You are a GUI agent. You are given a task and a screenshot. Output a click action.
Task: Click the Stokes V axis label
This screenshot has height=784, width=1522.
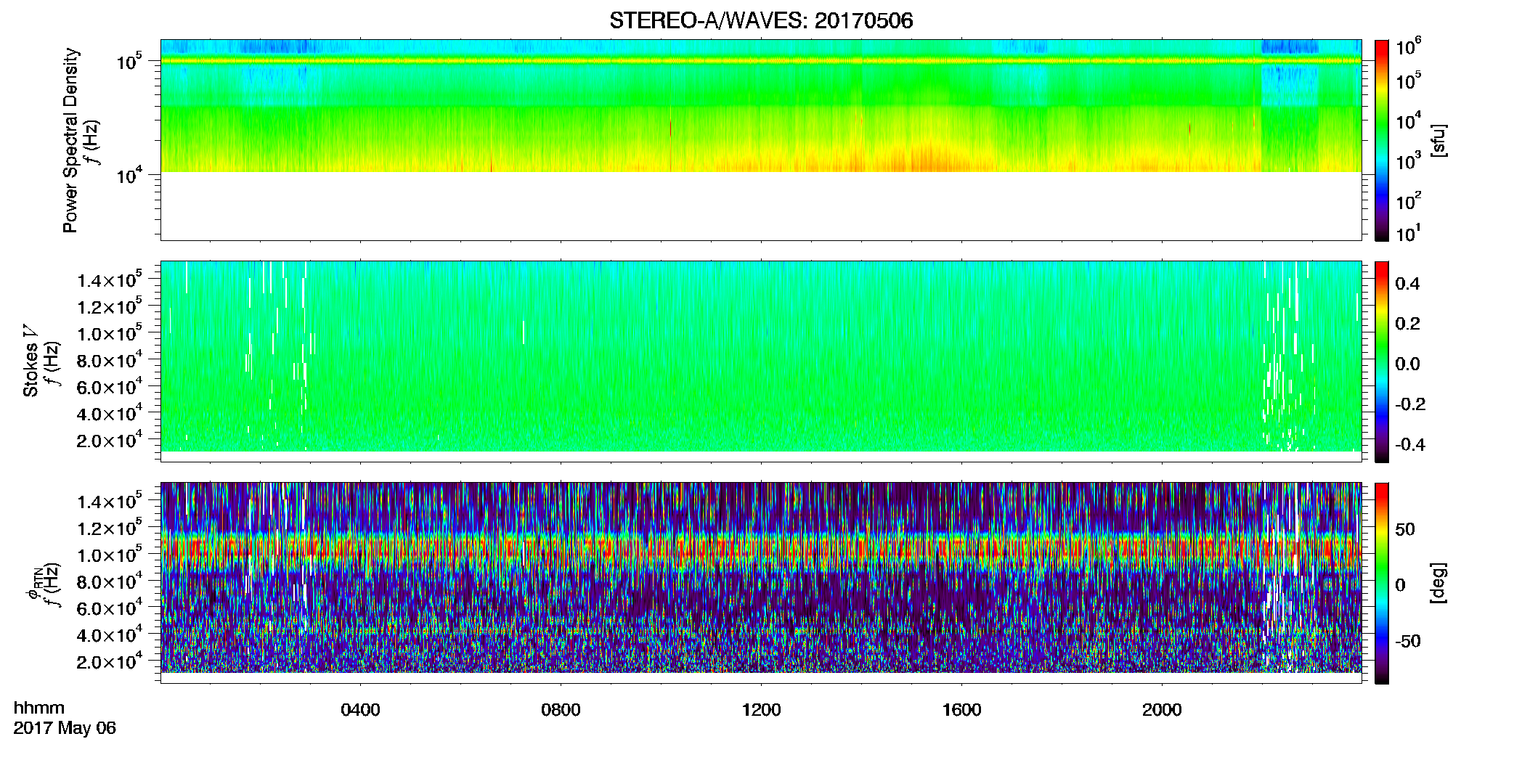coord(30,361)
